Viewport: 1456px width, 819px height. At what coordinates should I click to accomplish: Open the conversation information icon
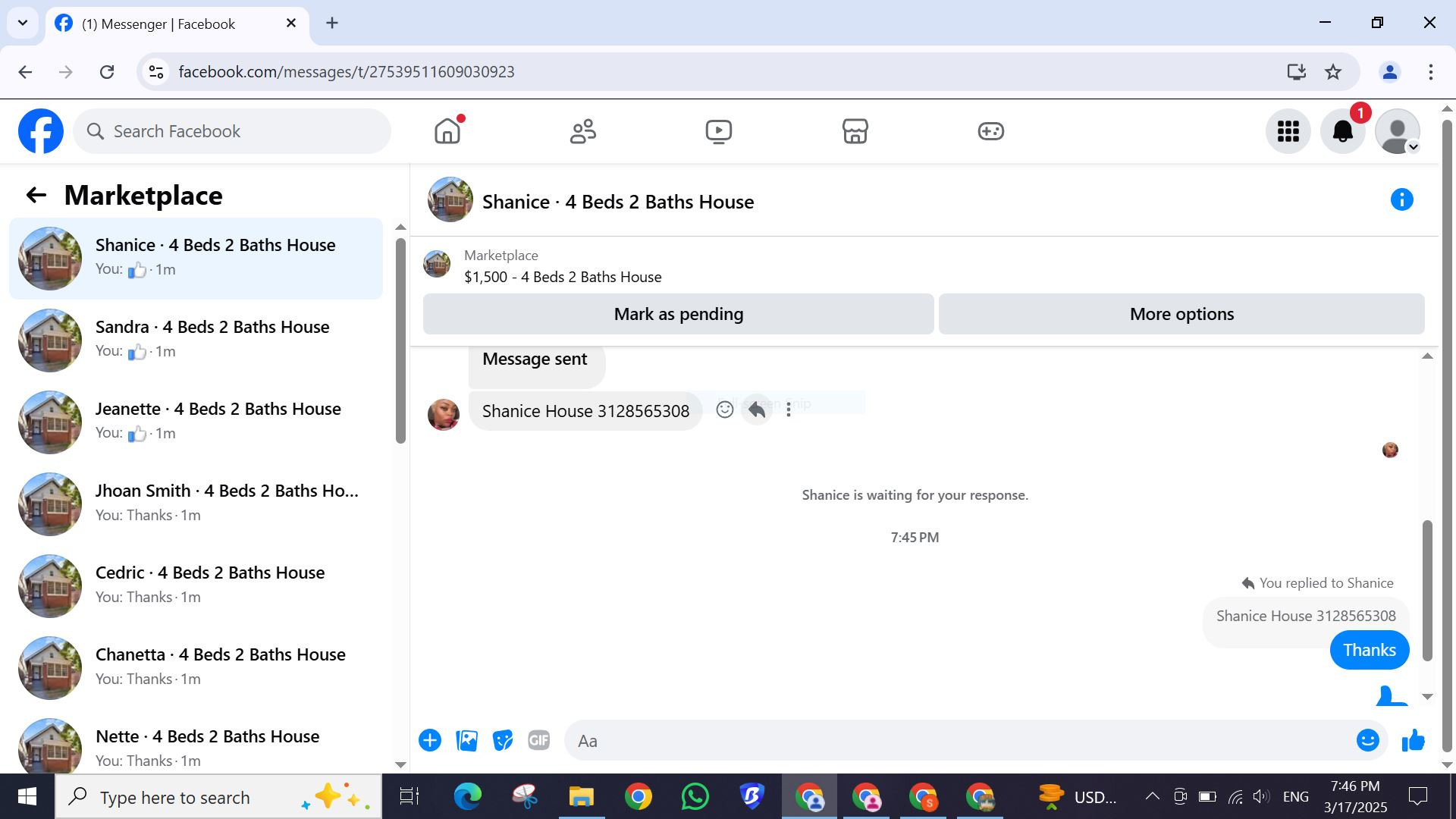tap(1401, 200)
